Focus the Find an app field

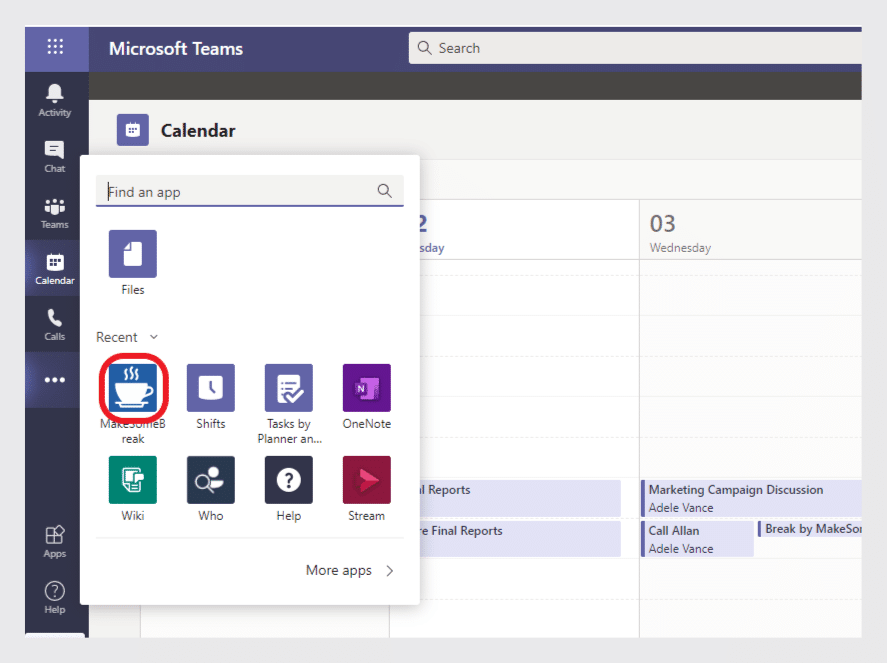pyautogui.click(x=249, y=191)
